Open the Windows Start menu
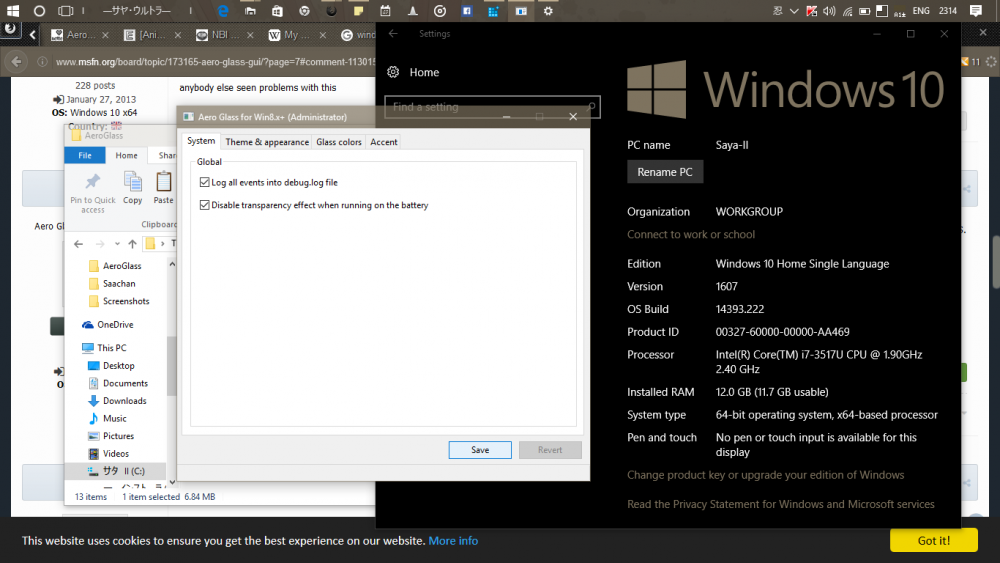Viewport: 1000px width, 563px height. coord(12,11)
